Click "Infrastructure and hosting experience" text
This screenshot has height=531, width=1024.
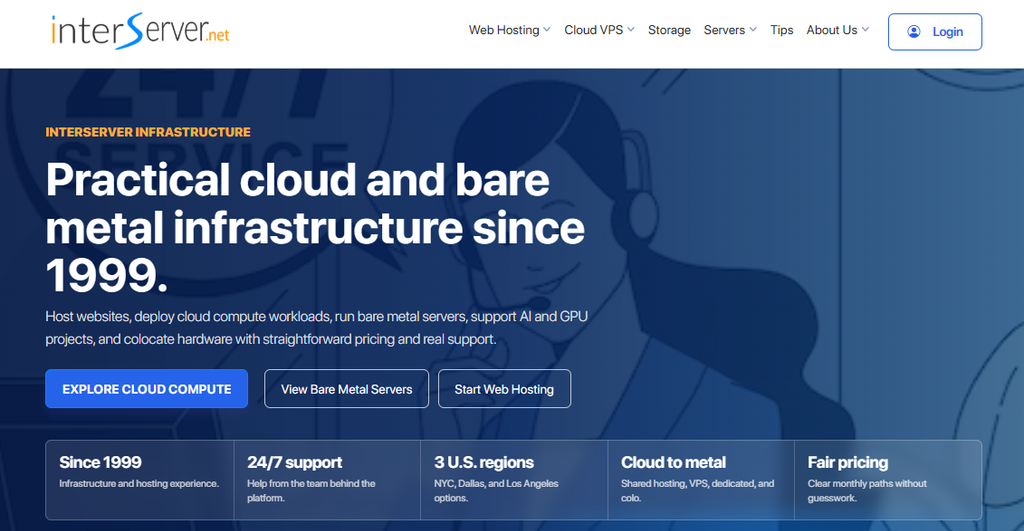click(x=138, y=483)
